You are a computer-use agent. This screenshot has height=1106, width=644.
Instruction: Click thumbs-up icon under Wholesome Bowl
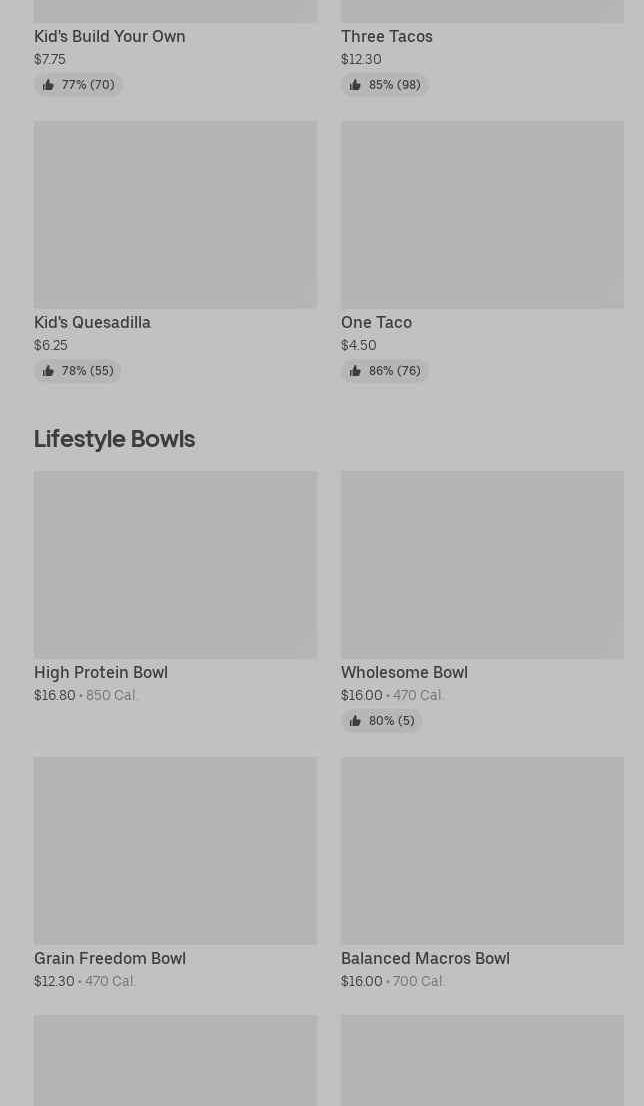pos(355,721)
